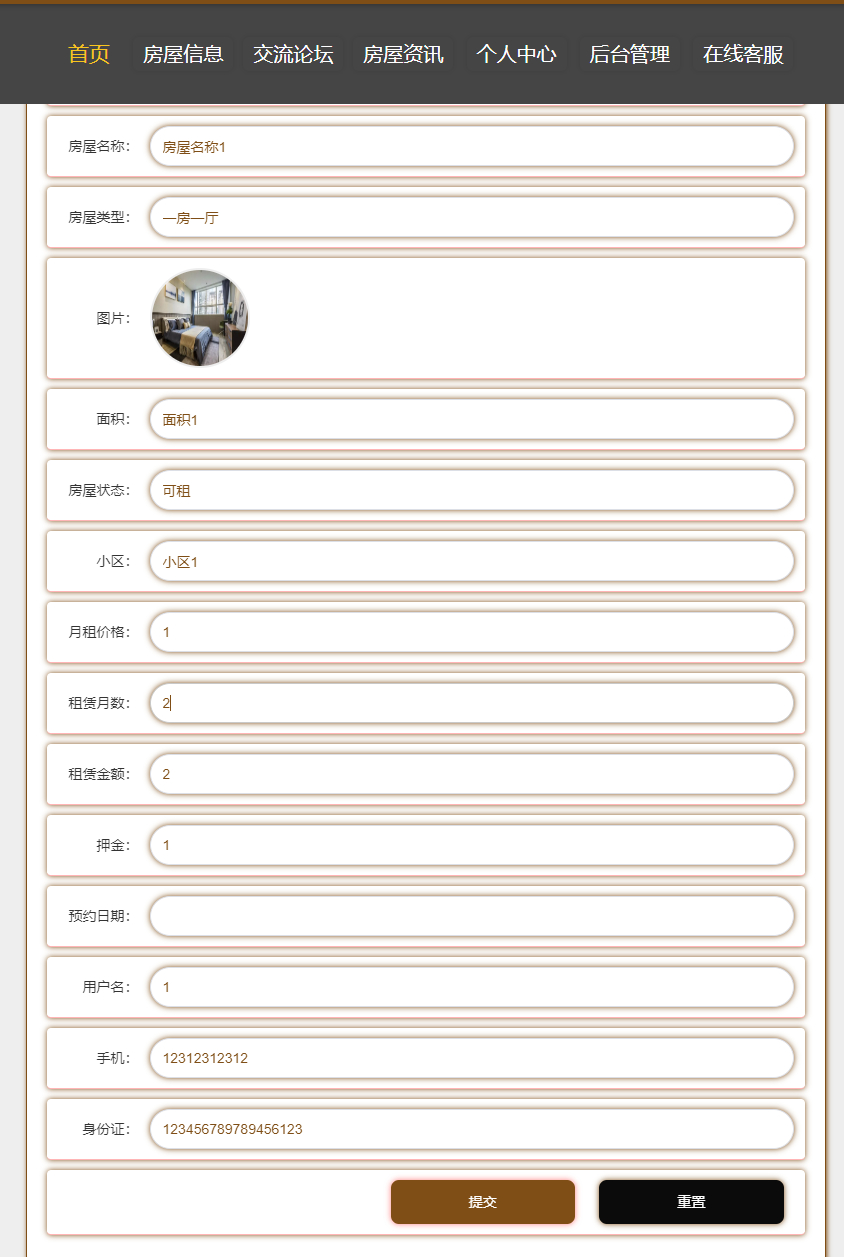The width and height of the screenshot is (844, 1257).
Task: Go to 房屋资讯 news section
Action: (404, 55)
